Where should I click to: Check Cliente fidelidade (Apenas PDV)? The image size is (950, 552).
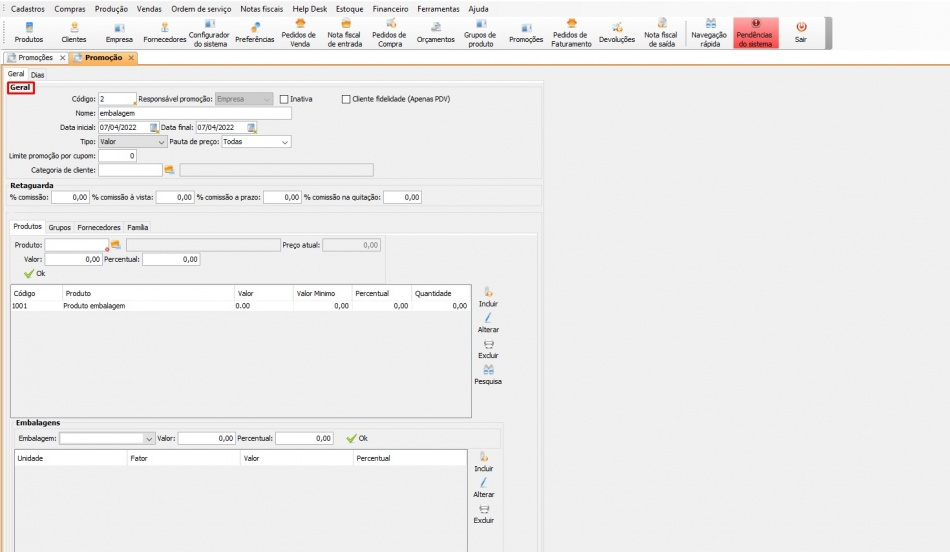point(346,99)
